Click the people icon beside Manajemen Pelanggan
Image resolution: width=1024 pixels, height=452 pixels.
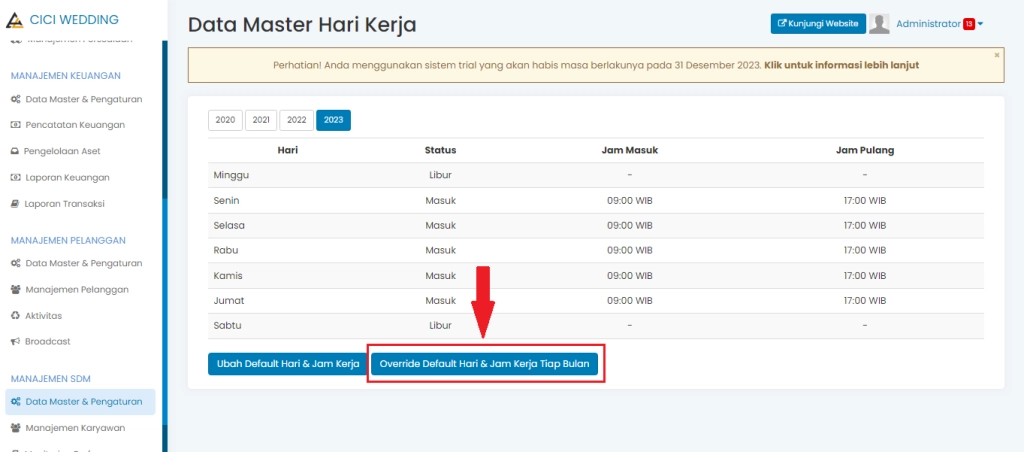tap(16, 290)
